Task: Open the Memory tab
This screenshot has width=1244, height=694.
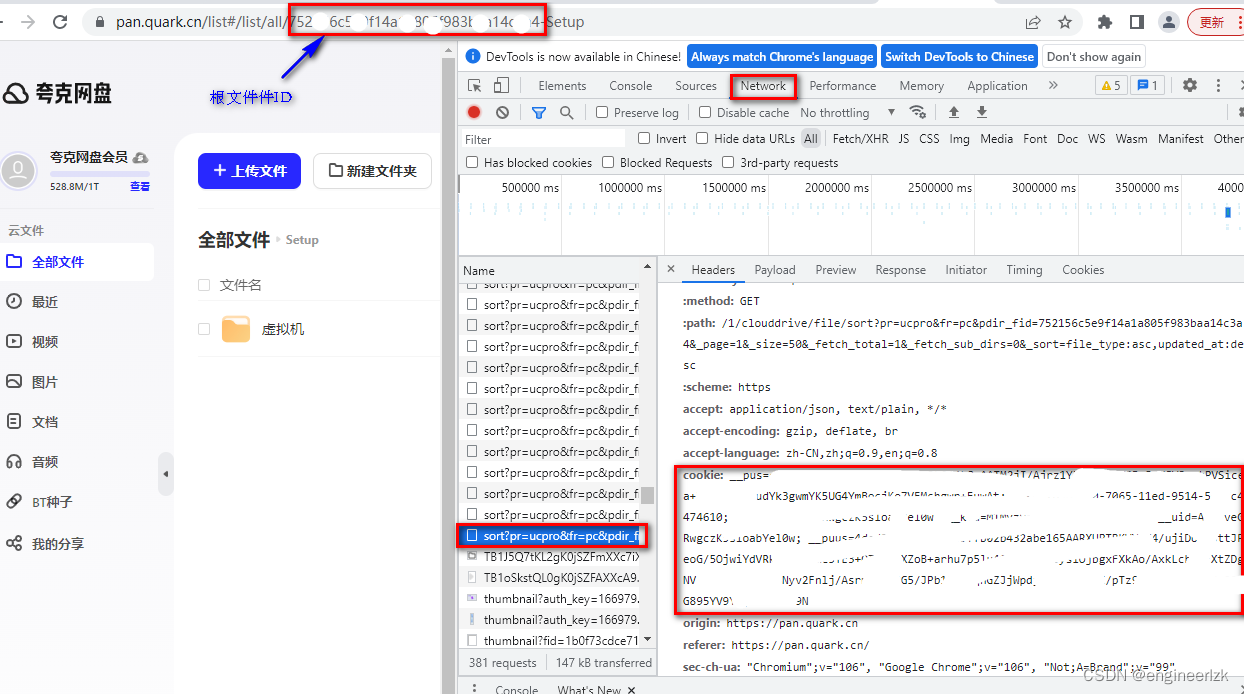Action: (x=921, y=86)
